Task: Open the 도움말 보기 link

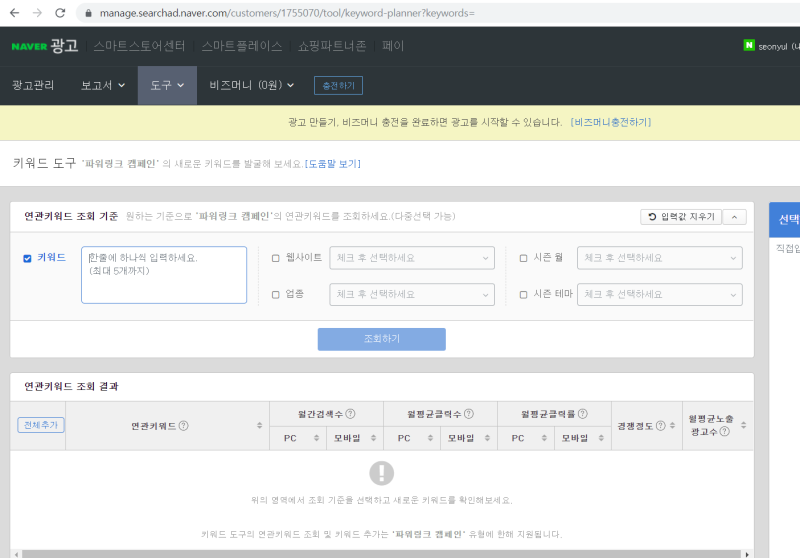Action: (x=333, y=164)
